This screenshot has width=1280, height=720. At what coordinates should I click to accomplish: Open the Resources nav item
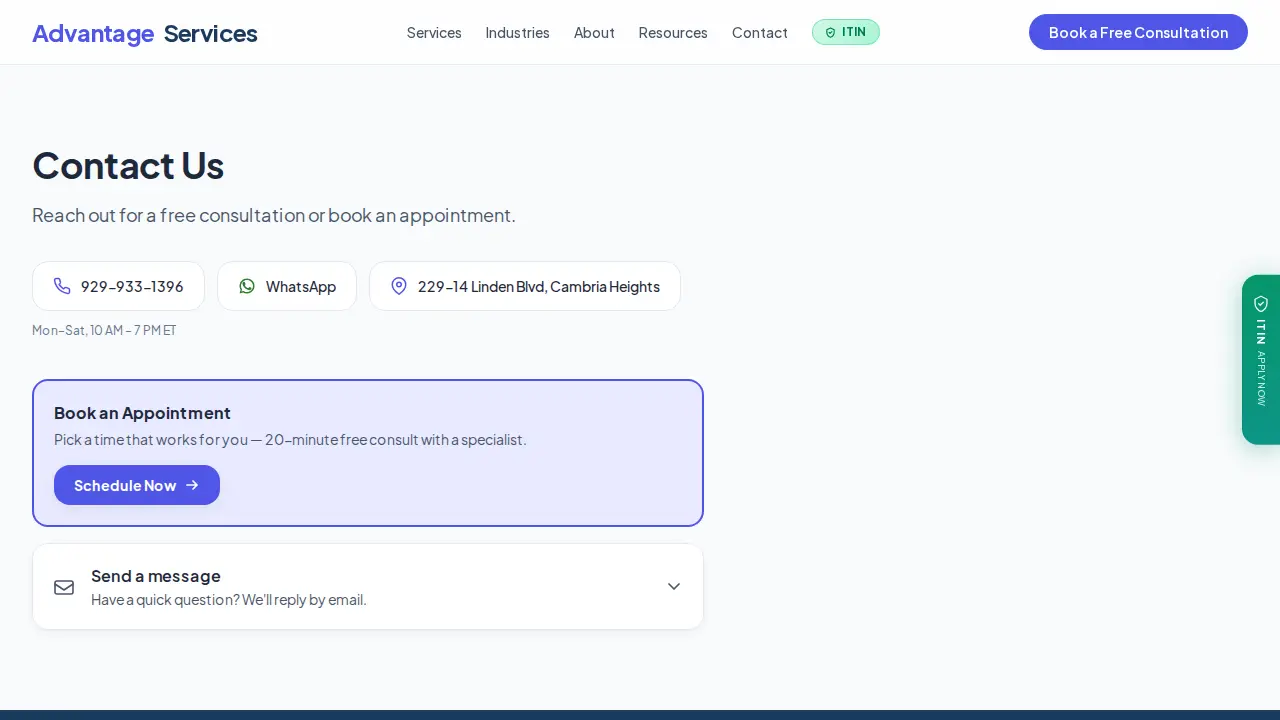(x=673, y=33)
